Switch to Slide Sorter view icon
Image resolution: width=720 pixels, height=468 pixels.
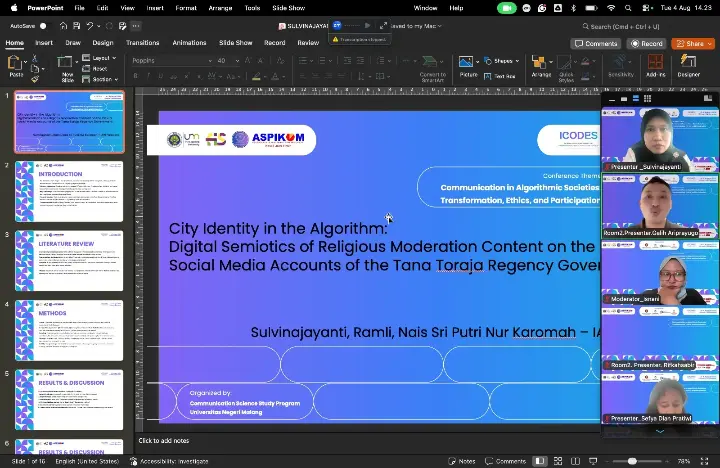[558, 461]
